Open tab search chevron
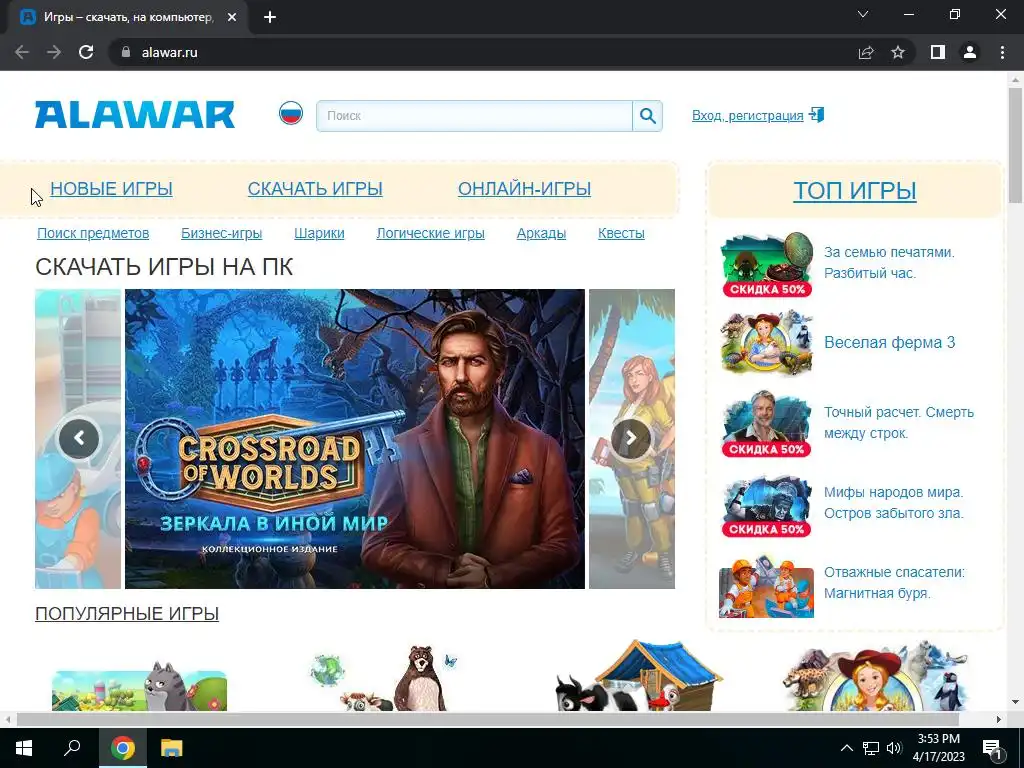This screenshot has width=1024, height=768. (x=863, y=14)
